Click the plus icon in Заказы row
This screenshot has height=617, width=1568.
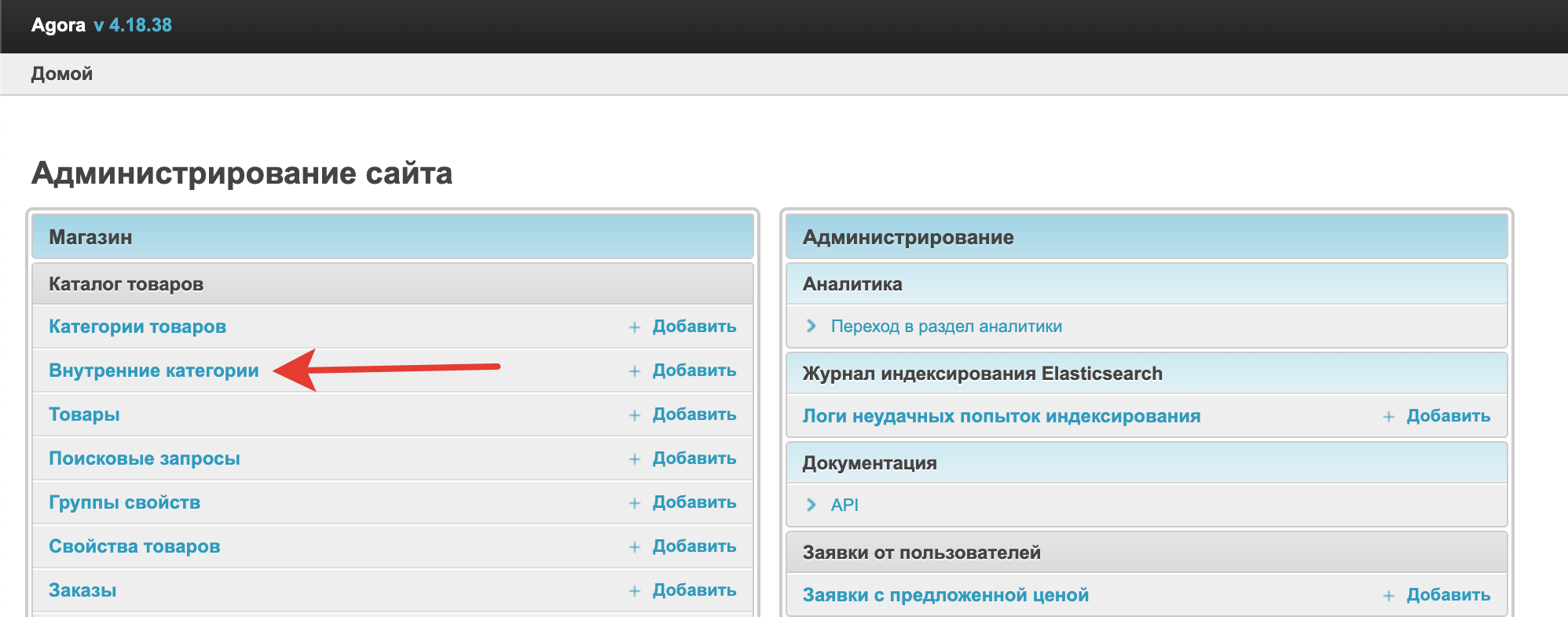coord(635,591)
